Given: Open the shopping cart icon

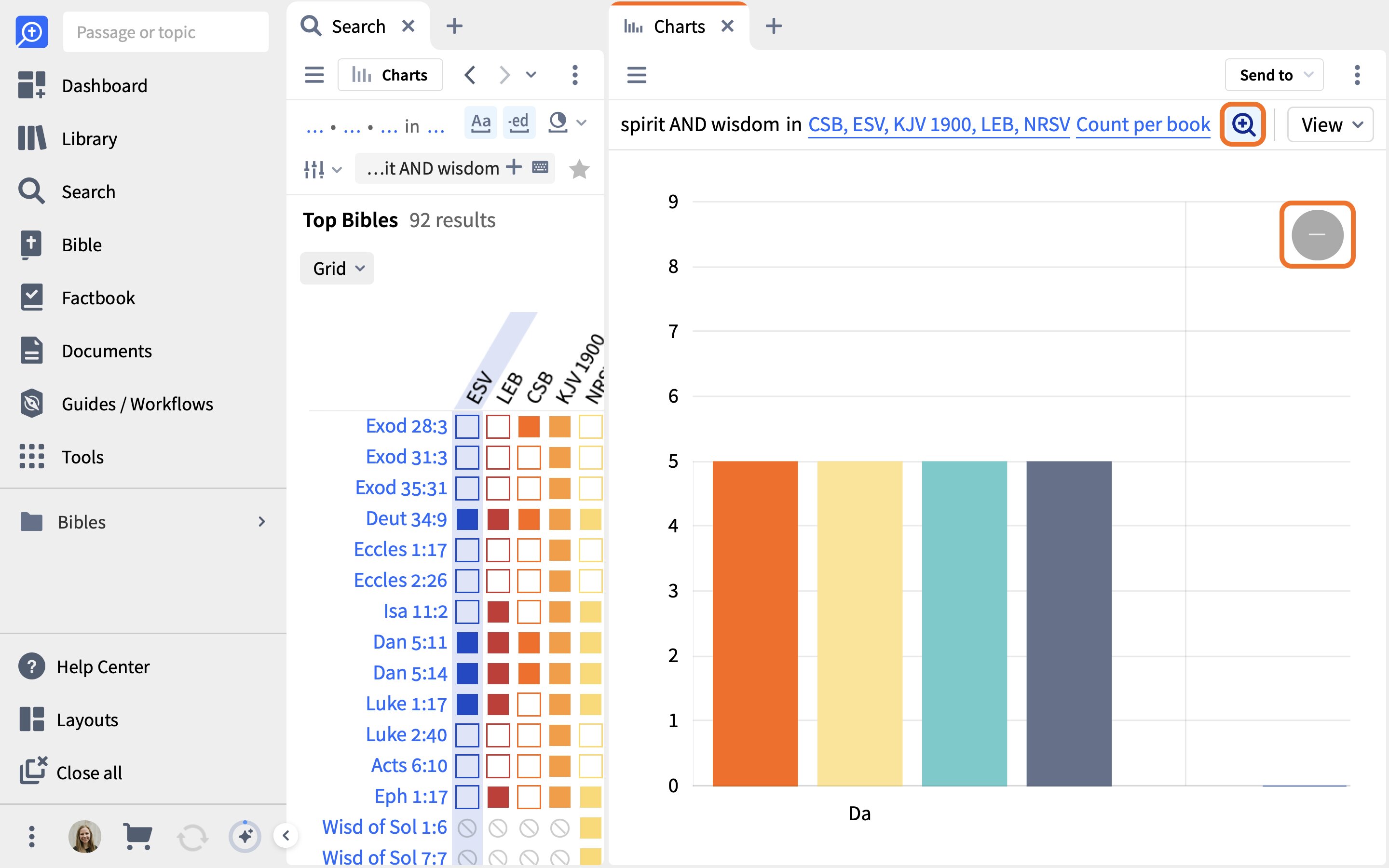Looking at the screenshot, I should [138, 837].
